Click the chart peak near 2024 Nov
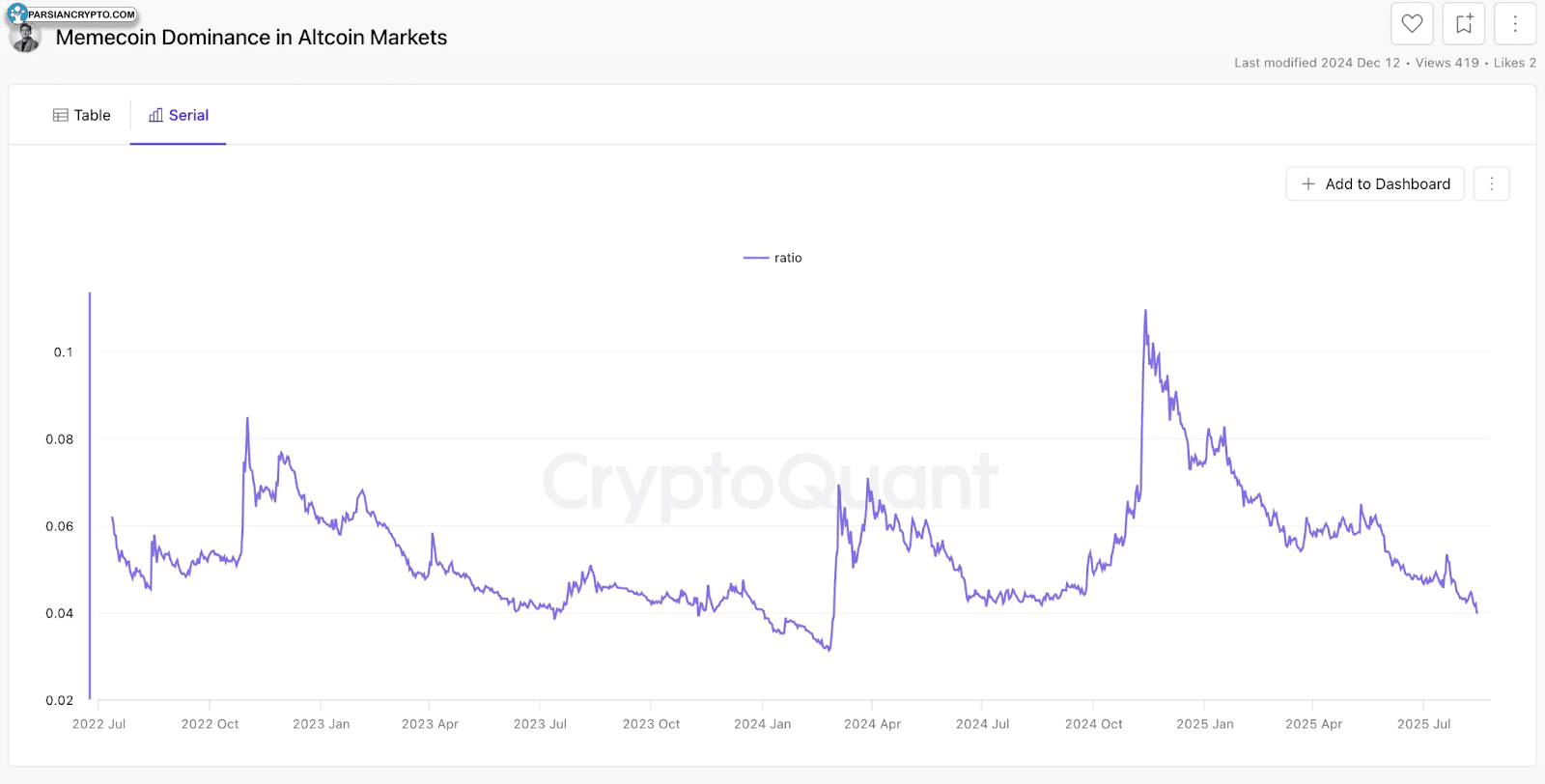Viewport: 1545px width, 784px height. click(1145, 311)
